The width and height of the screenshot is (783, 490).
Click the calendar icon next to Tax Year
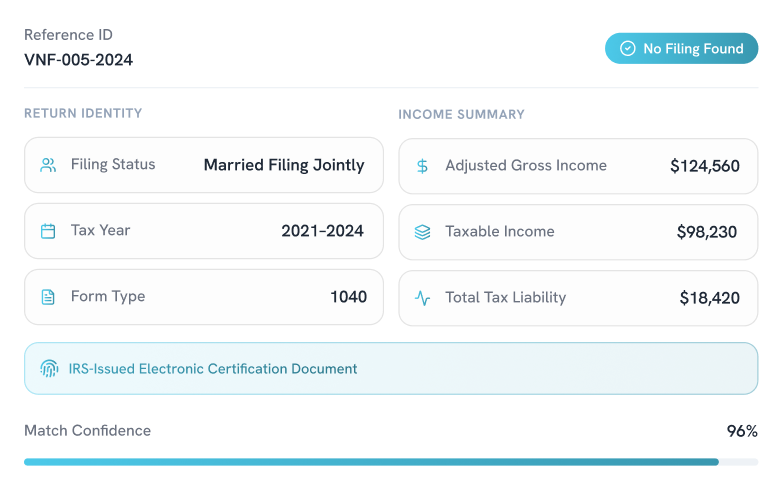pos(48,231)
